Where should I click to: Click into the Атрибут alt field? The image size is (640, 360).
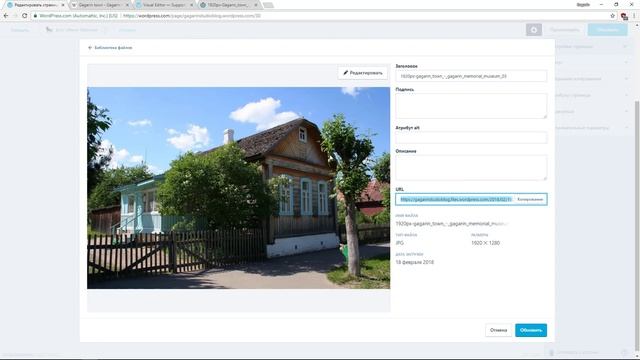click(x=471, y=138)
